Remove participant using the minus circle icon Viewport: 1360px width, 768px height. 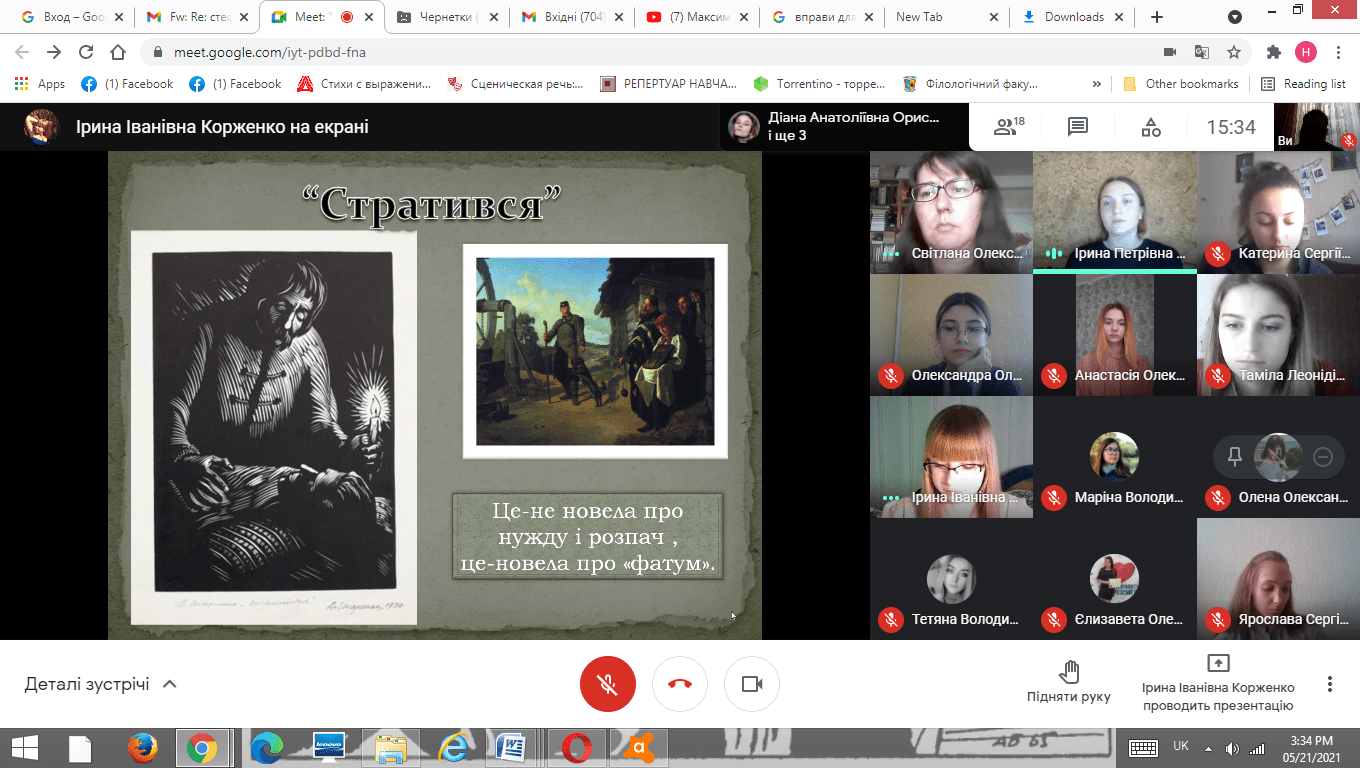click(x=1322, y=457)
